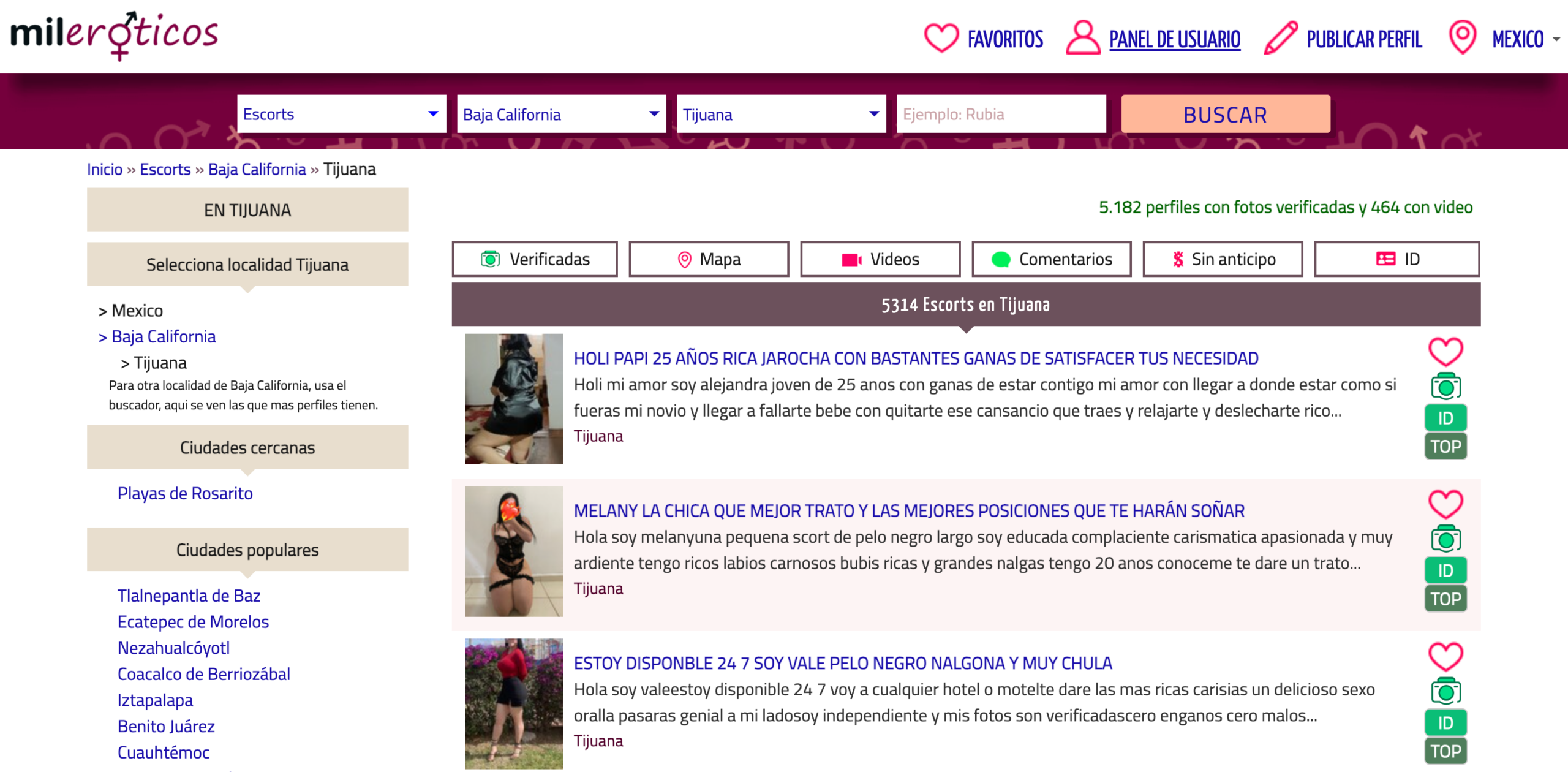This screenshot has height=772, width=1568.
Task: Favorite Melany's listing using the heart toggle
Action: 1445,503
